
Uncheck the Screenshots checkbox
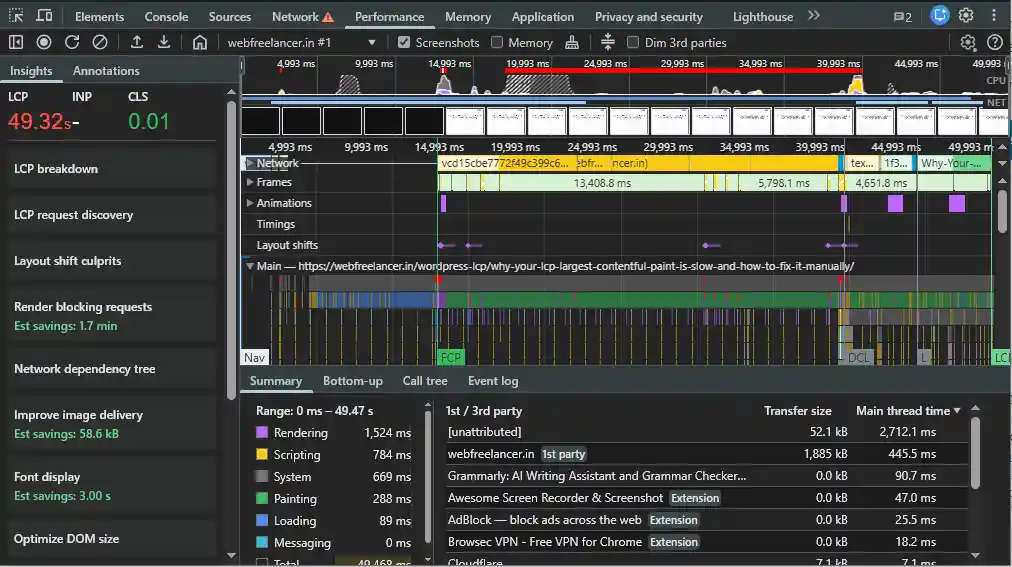(x=404, y=42)
